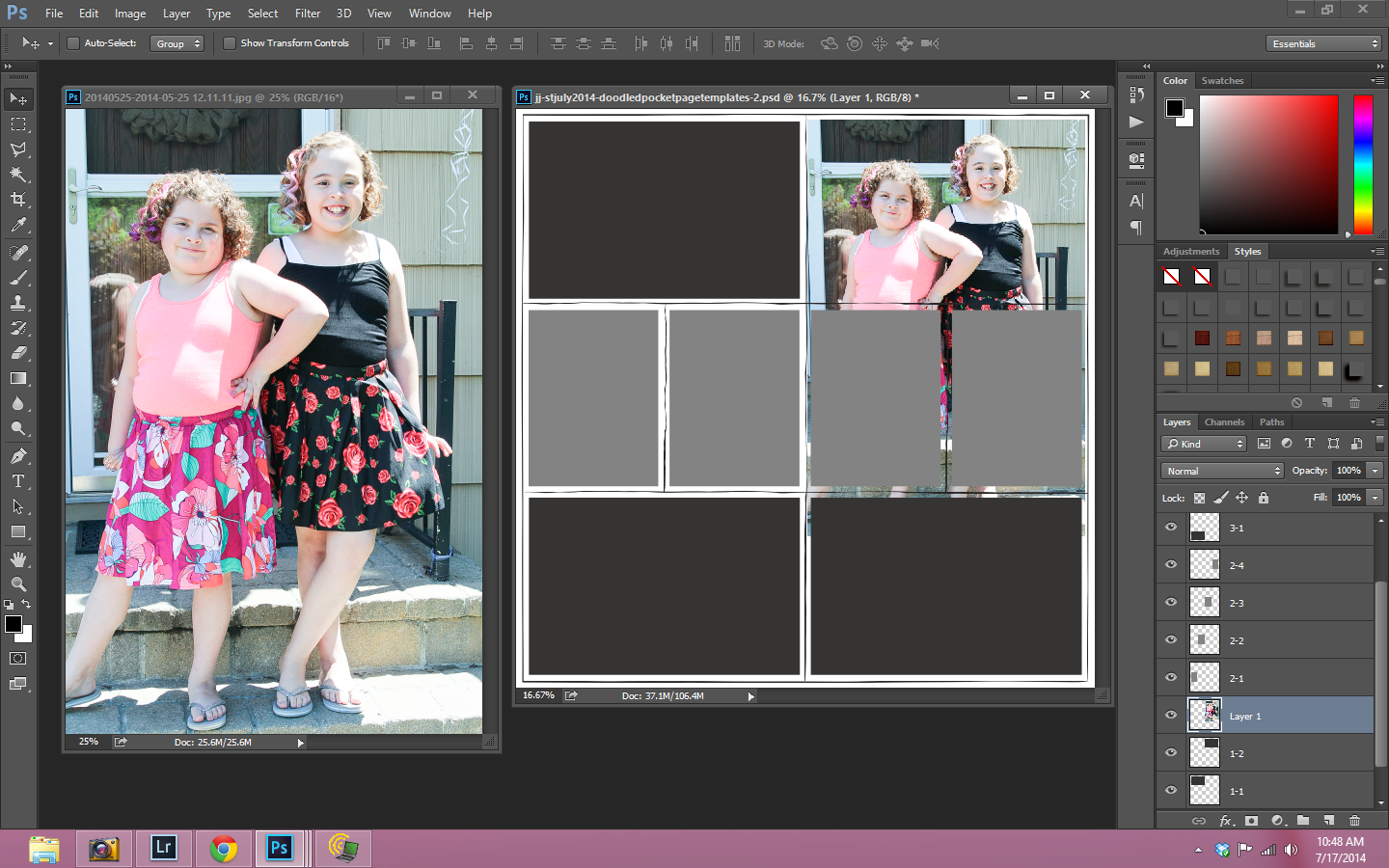Select the Eyedropper tool
The image size is (1389, 868).
click(x=18, y=225)
